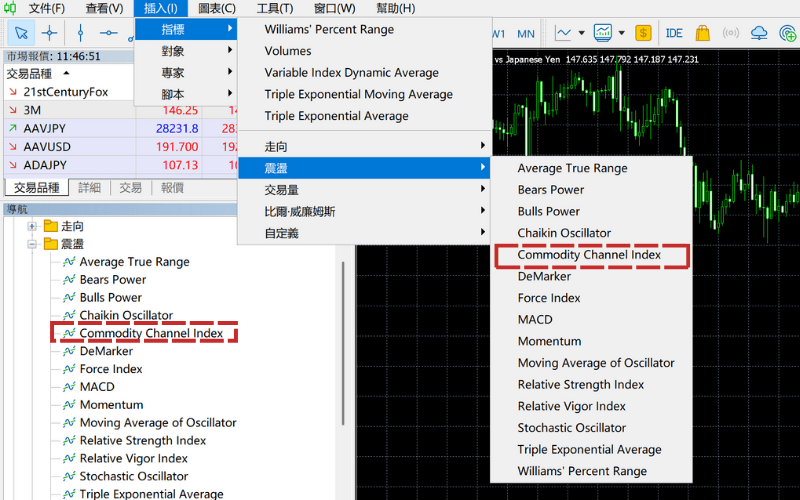Screen dimensions: 800x500
Task: Open the chart type dropdown arrow
Action: pos(581,33)
